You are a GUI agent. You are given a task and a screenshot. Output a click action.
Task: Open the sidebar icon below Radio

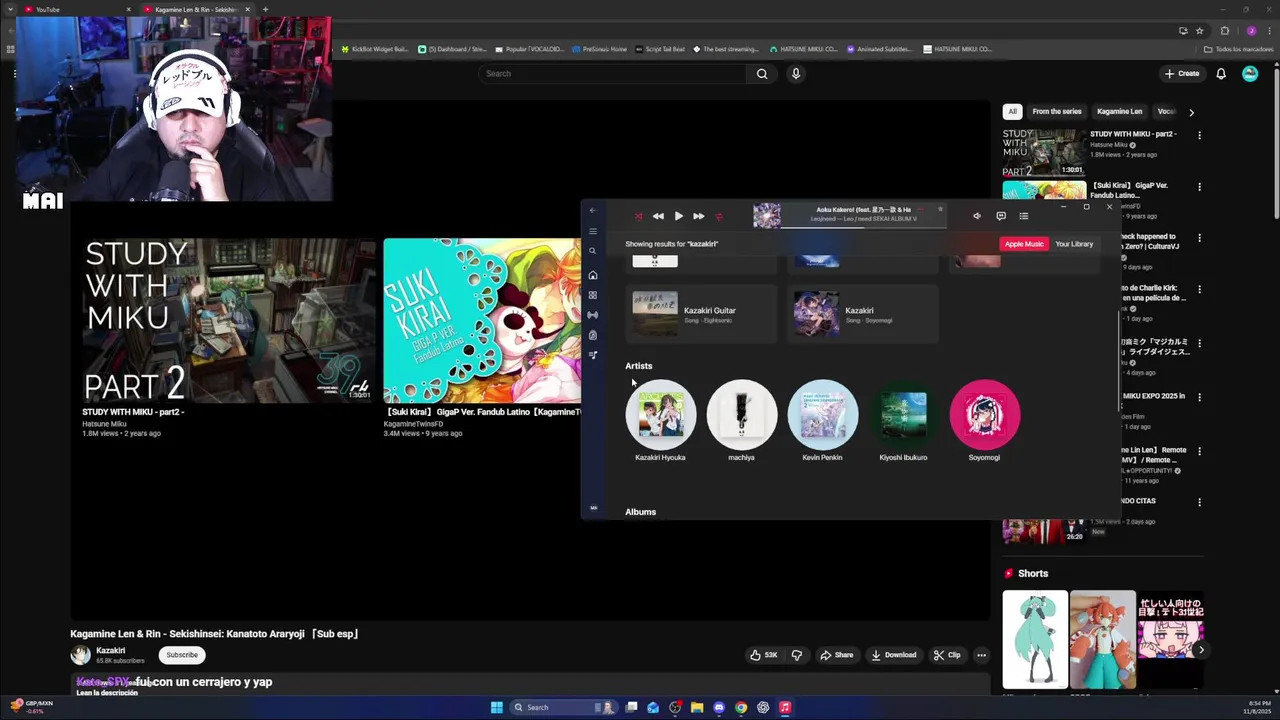pos(592,335)
